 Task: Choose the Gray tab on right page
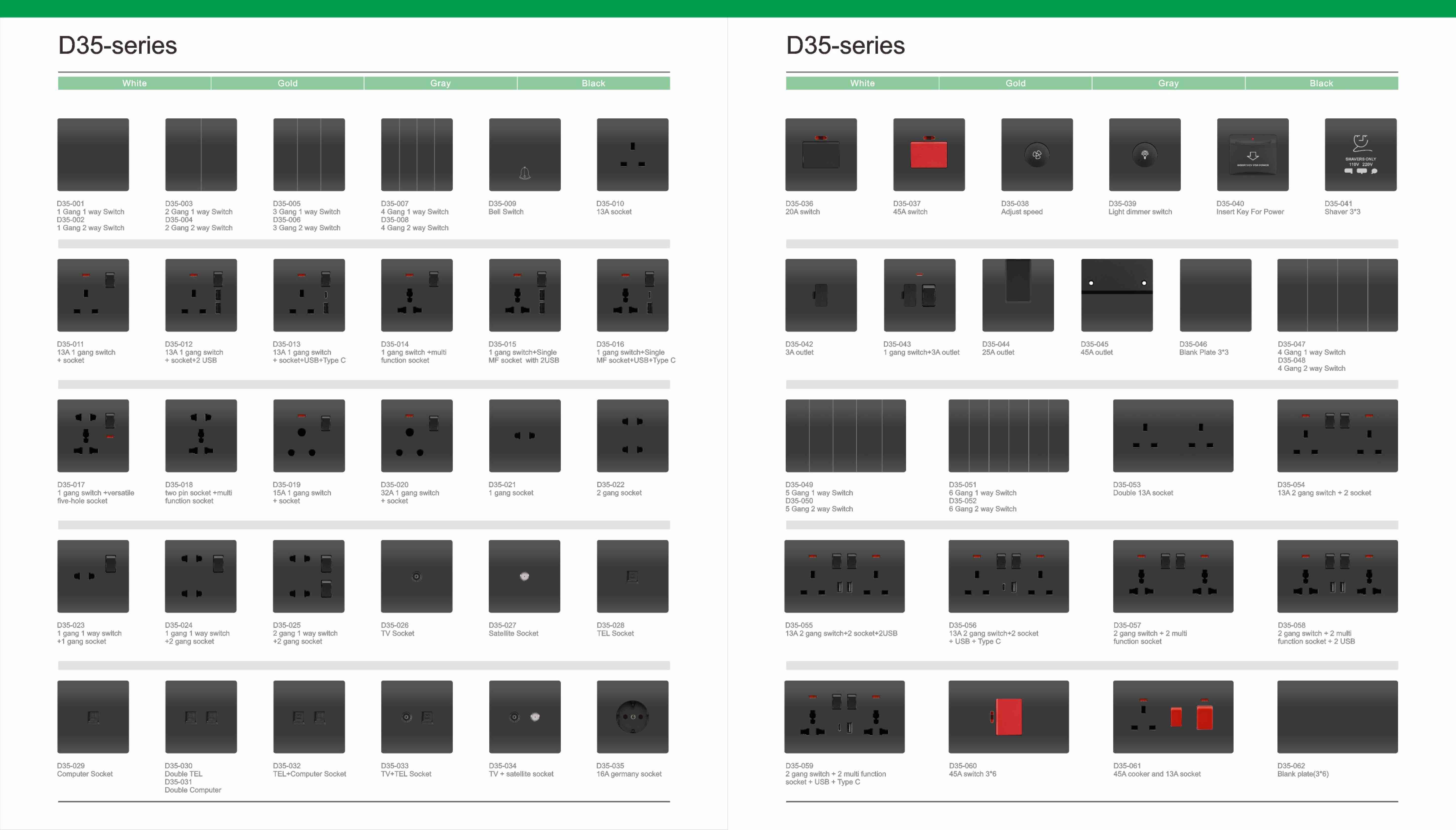(x=1169, y=83)
